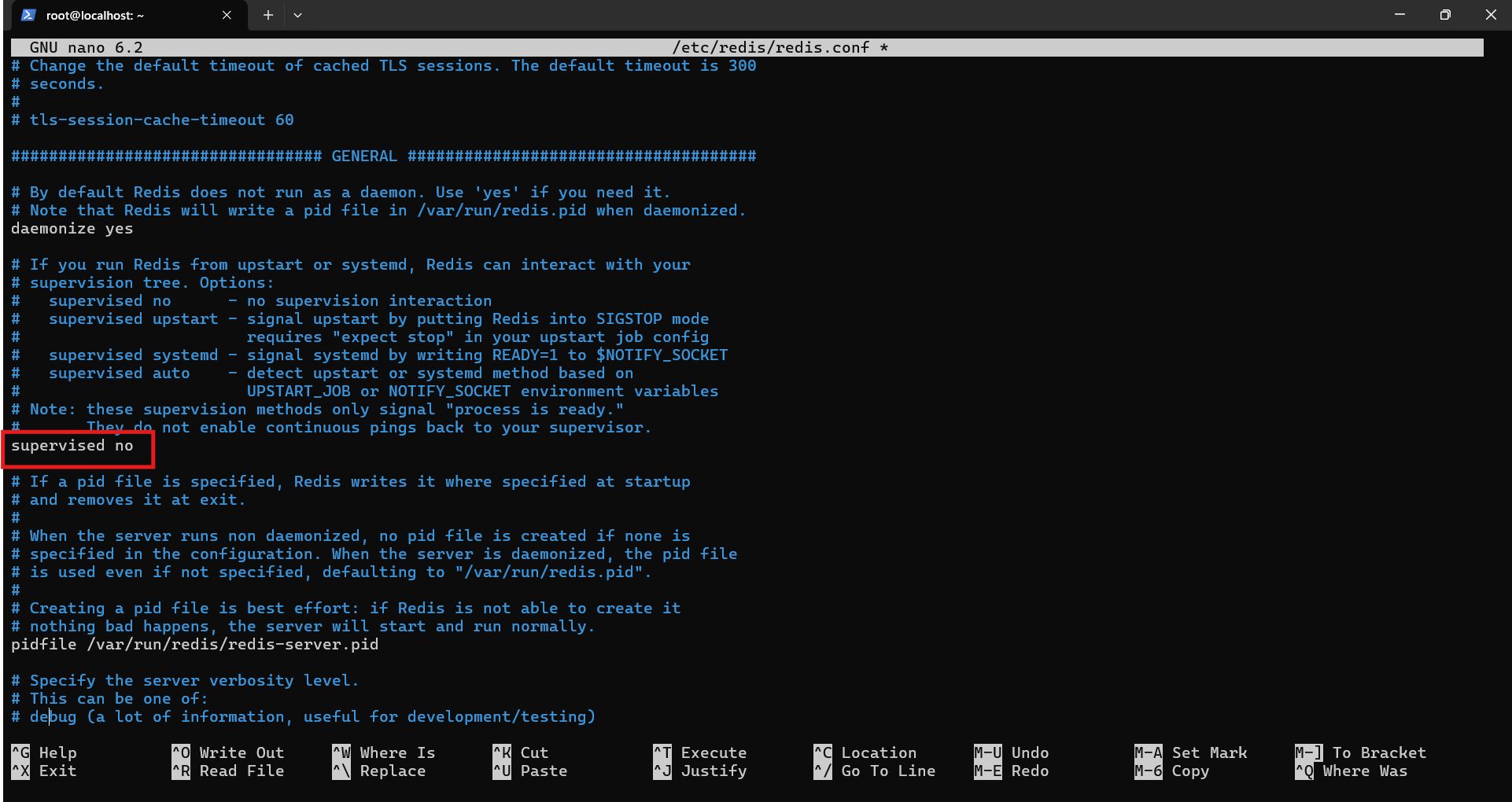Click Write Out to save the file
The width and height of the screenshot is (1512, 802).
tap(241, 752)
